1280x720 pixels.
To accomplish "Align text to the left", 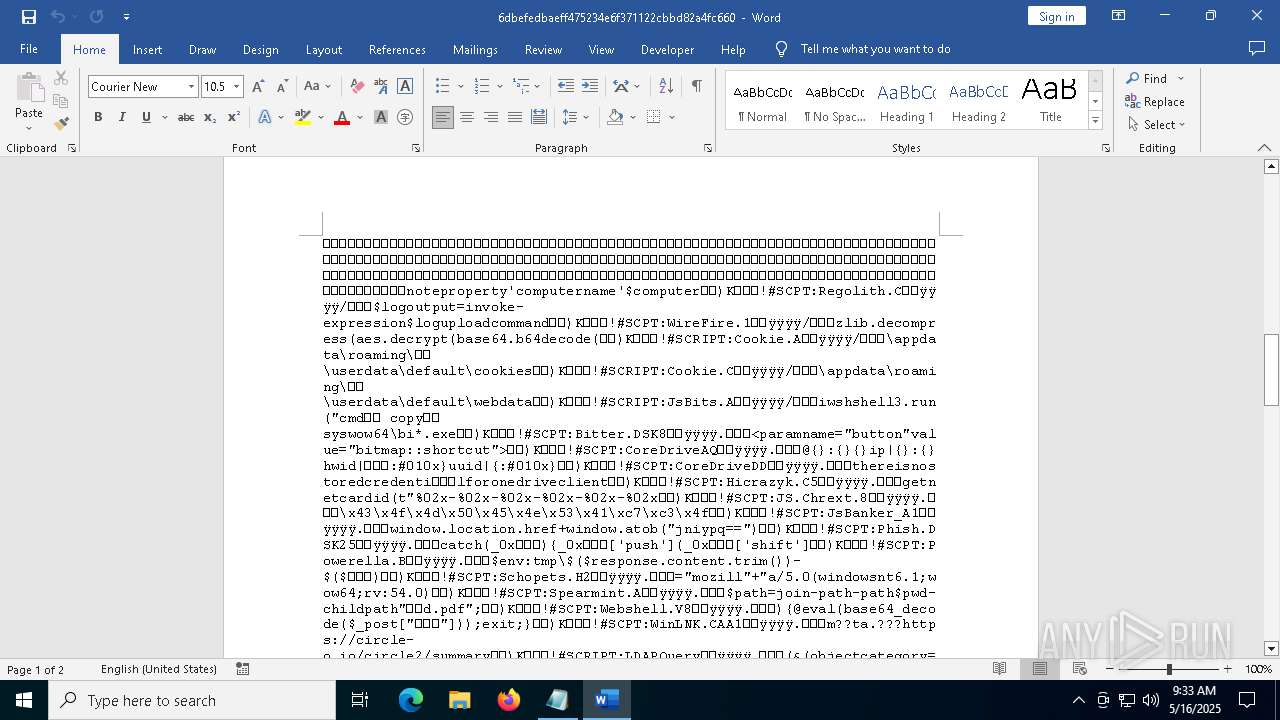I will pos(443,117).
